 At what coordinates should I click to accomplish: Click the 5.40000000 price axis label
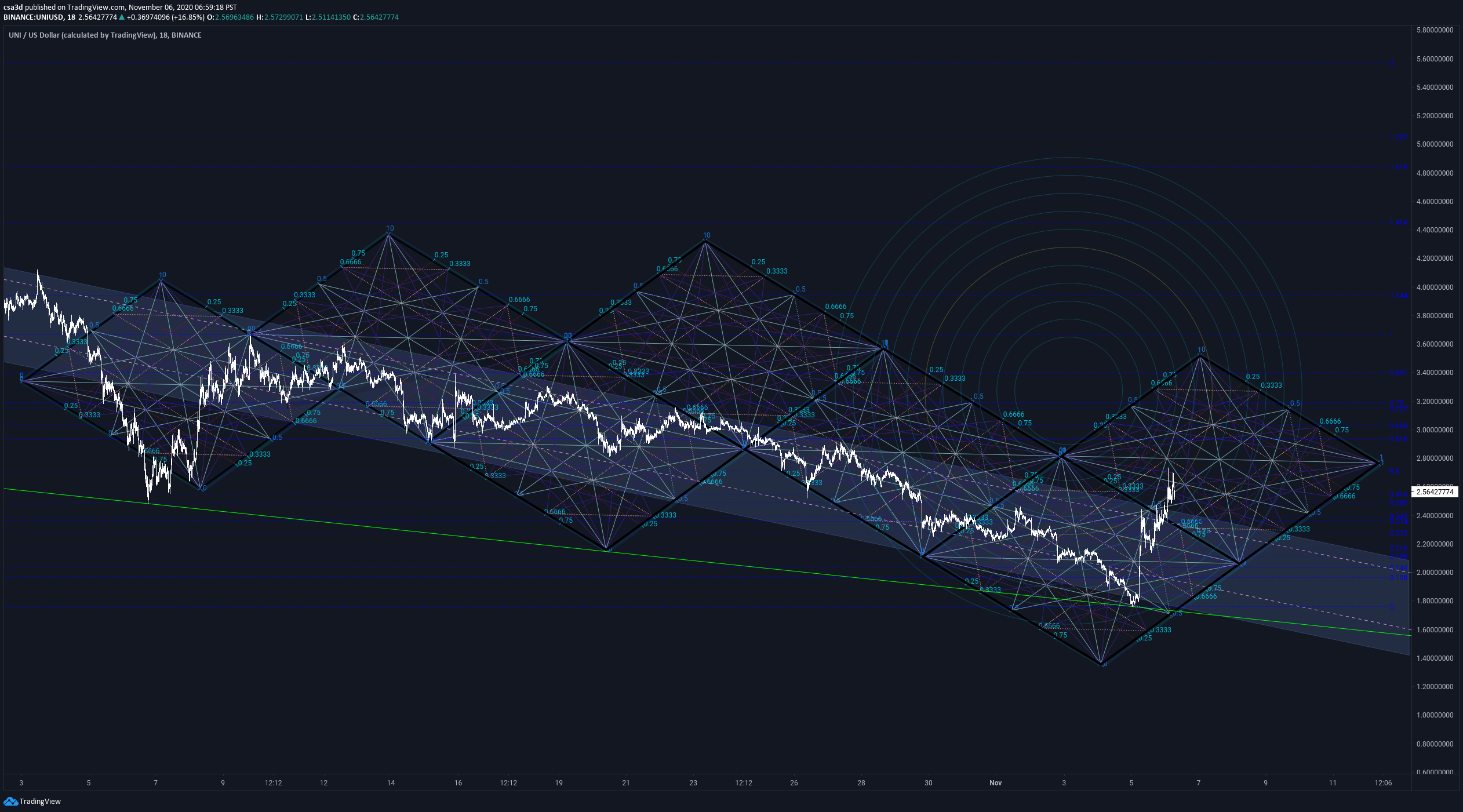point(1435,88)
